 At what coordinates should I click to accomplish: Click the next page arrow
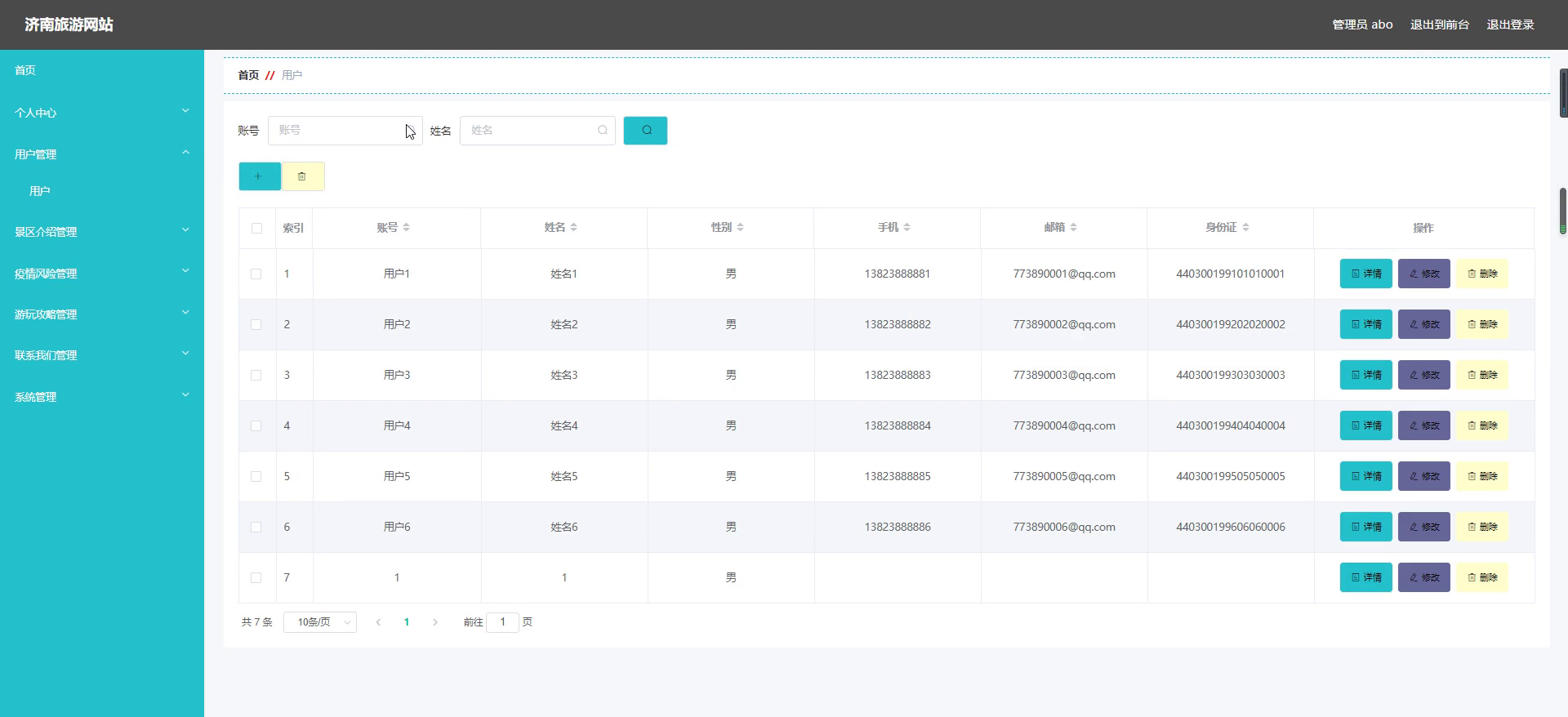click(435, 622)
